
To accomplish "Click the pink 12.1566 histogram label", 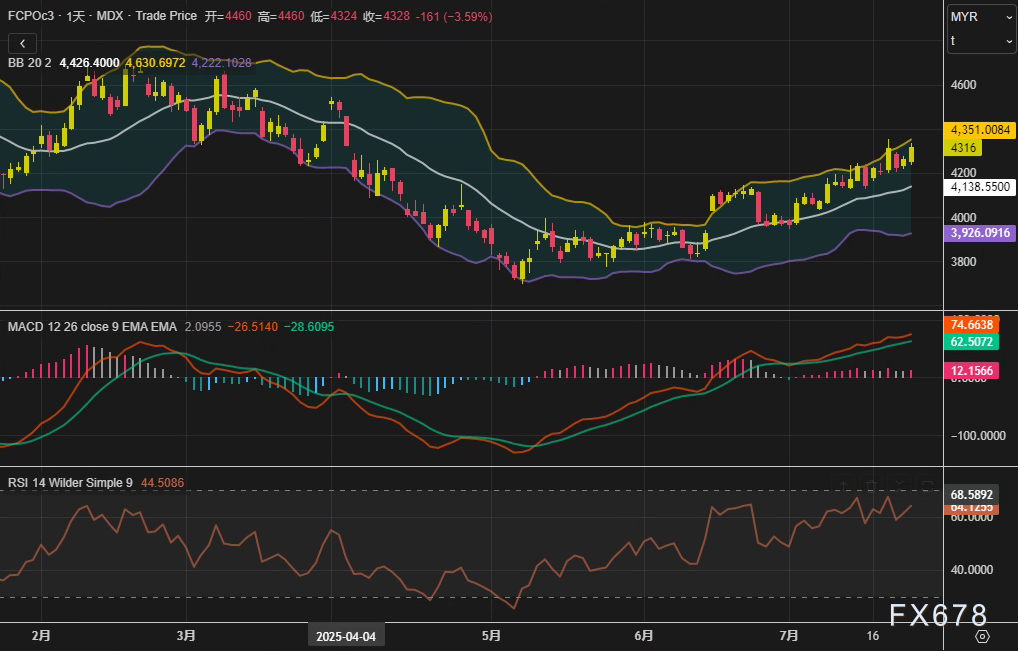I will (x=971, y=371).
